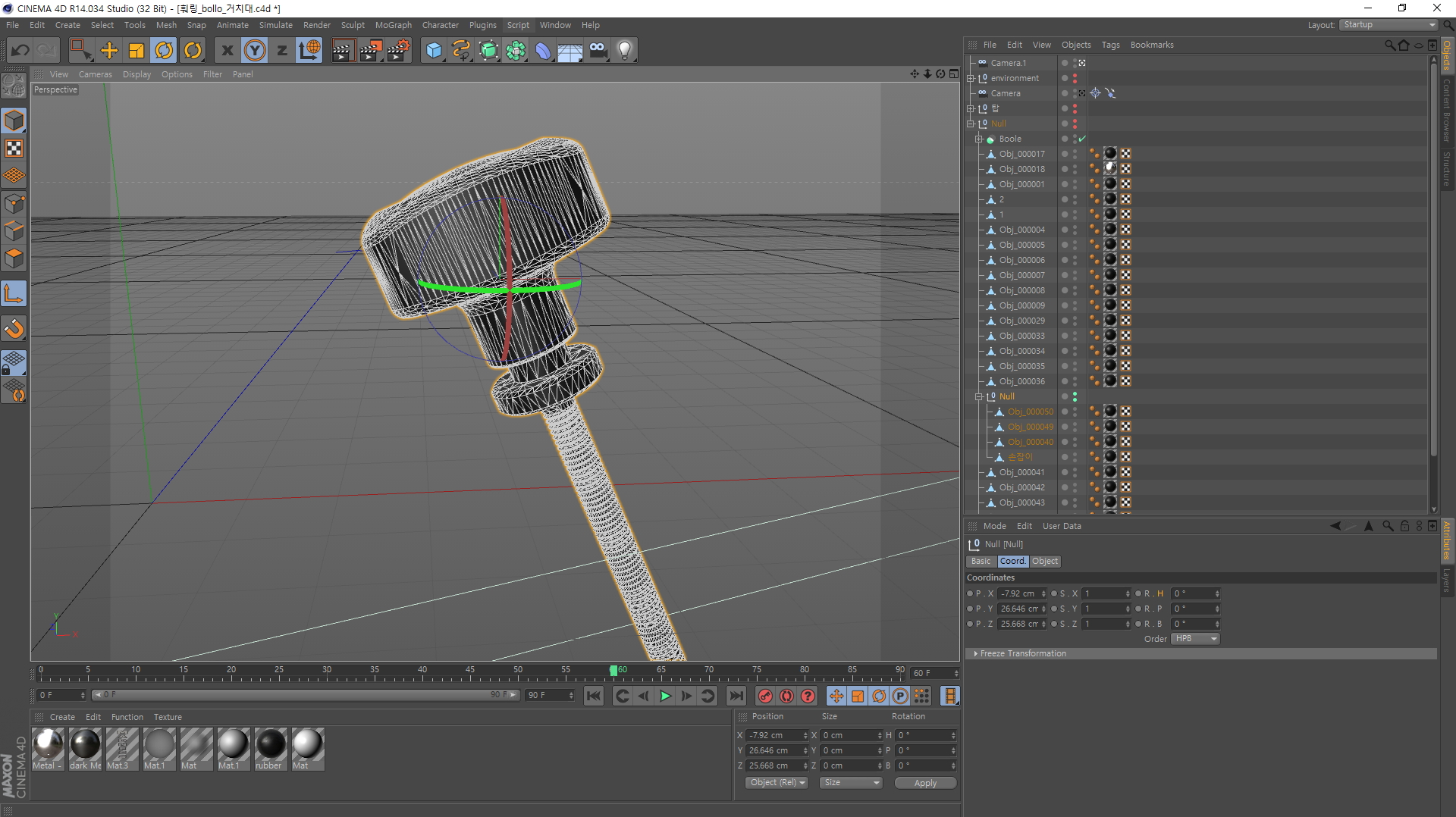Select the Live Selection tool

(x=80, y=51)
